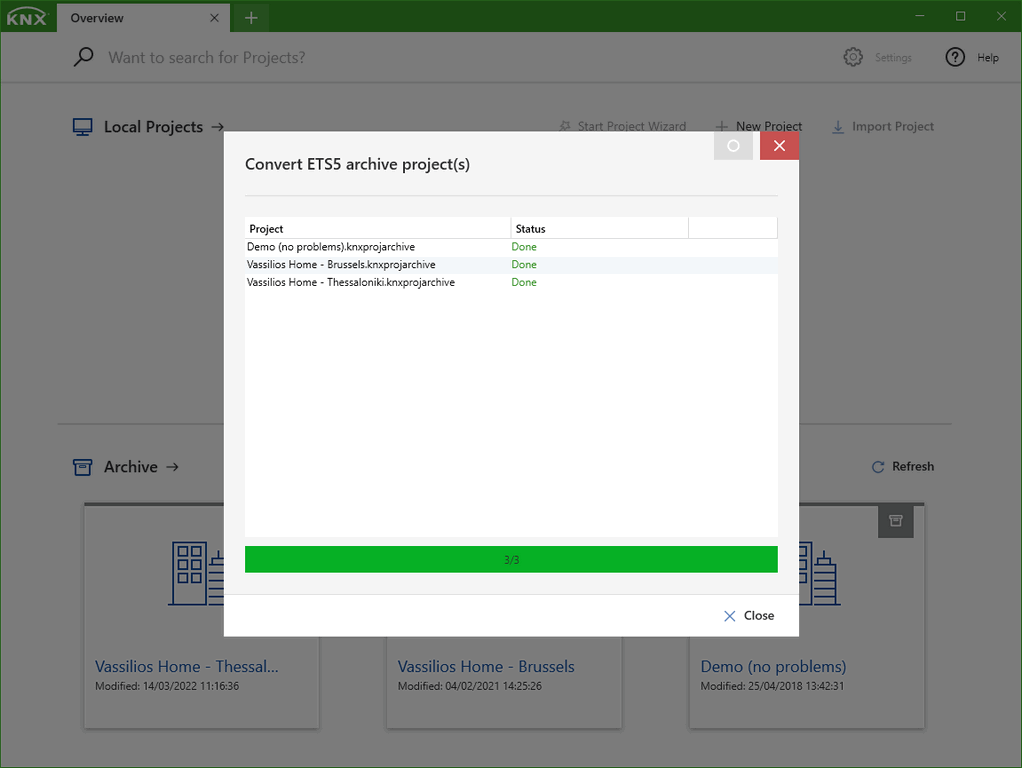The width and height of the screenshot is (1022, 768).
Task: Select row 'Vassilios Home - Thessaloniki.knxprojarchive'
Action: pyautogui.click(x=511, y=282)
